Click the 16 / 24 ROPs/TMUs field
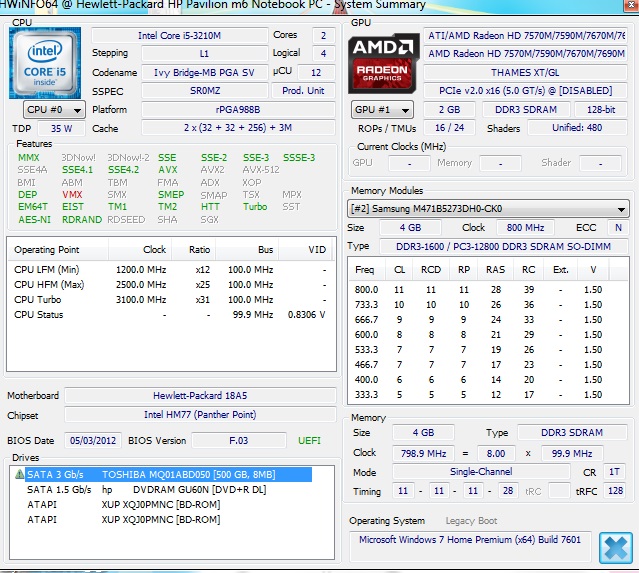Viewport: 639px width, 573px height. [x=449, y=128]
